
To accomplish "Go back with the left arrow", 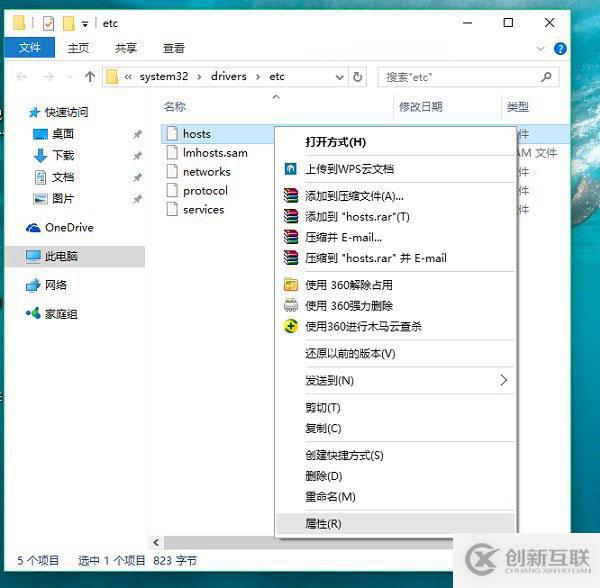I will (22, 77).
